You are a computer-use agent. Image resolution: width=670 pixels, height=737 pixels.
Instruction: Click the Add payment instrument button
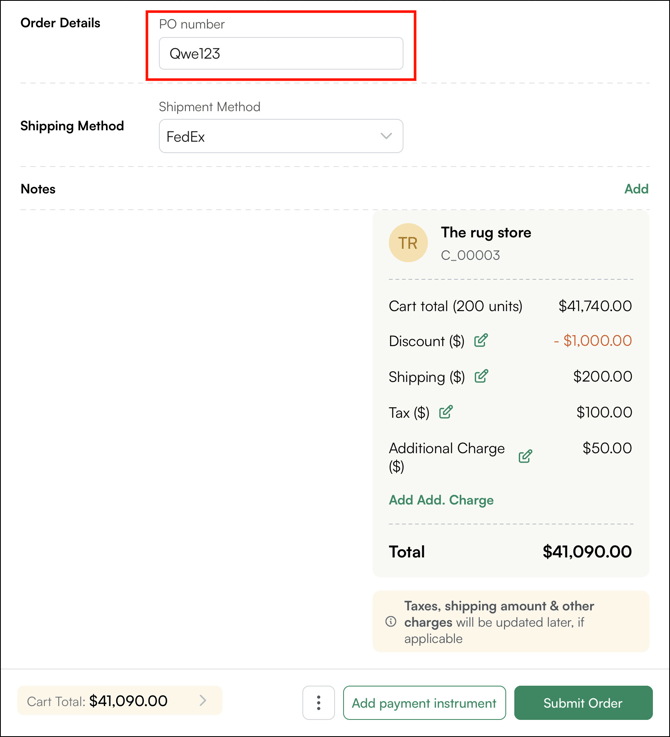click(x=424, y=703)
